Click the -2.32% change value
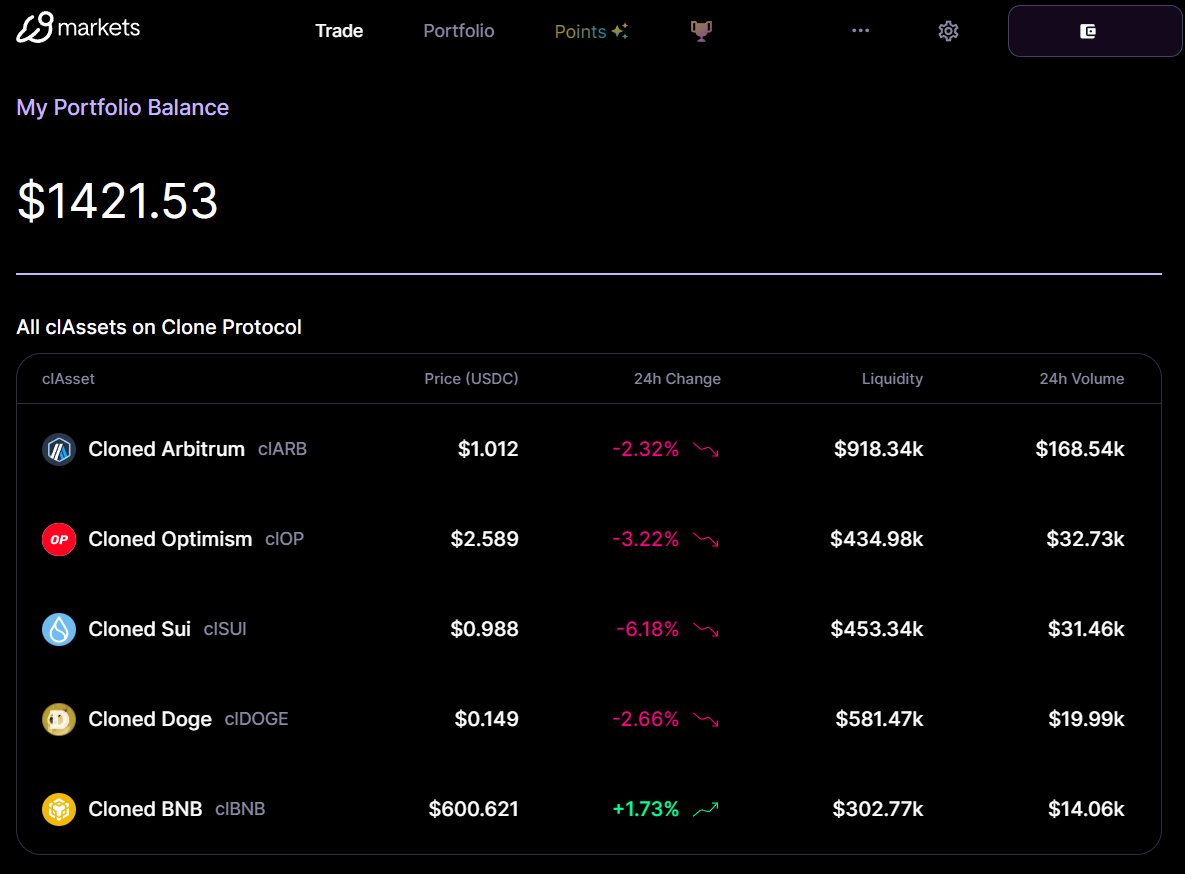 [x=645, y=449]
